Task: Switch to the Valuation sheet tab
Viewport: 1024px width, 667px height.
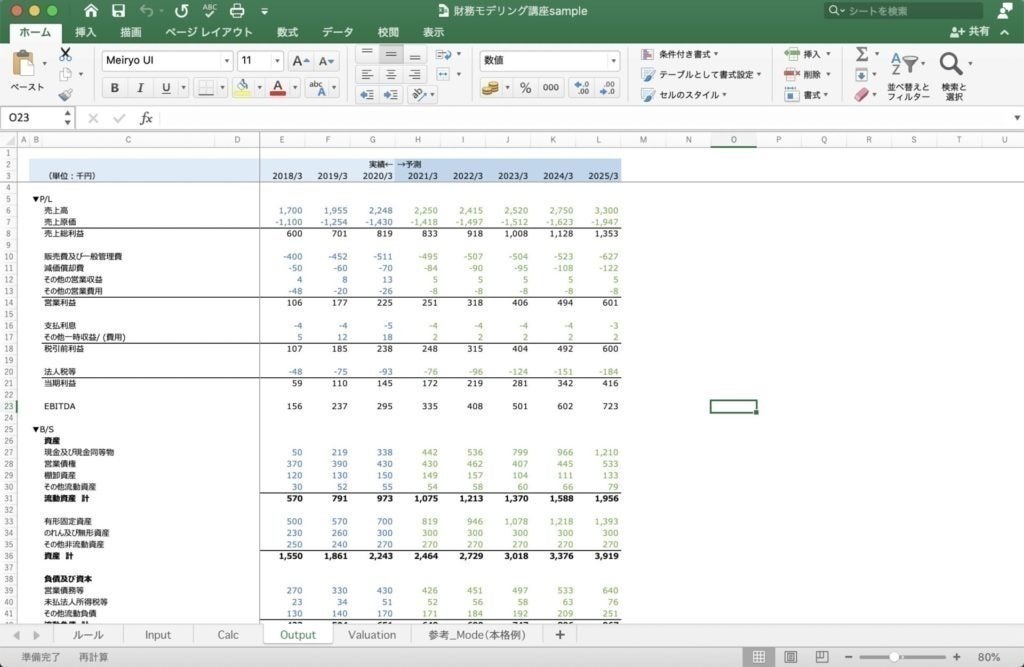Action: 371,635
